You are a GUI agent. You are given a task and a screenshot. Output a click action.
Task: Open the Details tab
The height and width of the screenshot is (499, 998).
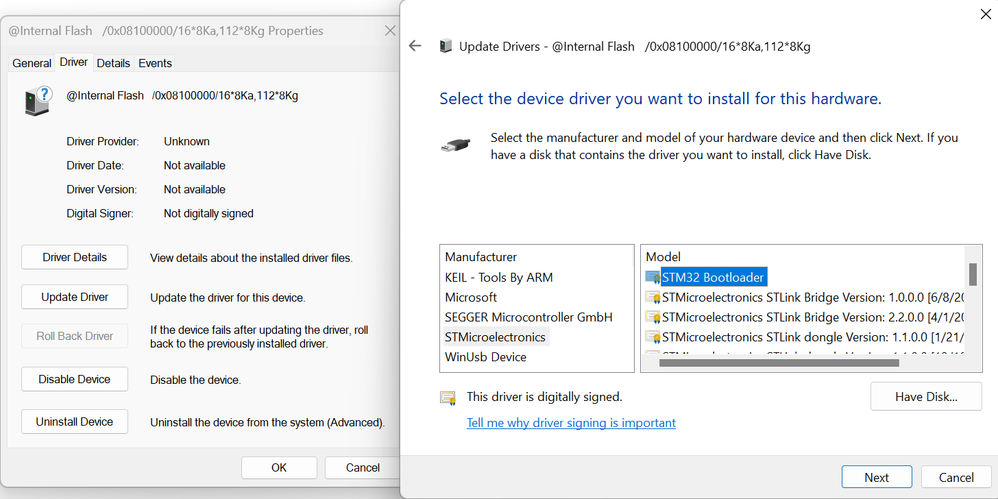[113, 63]
